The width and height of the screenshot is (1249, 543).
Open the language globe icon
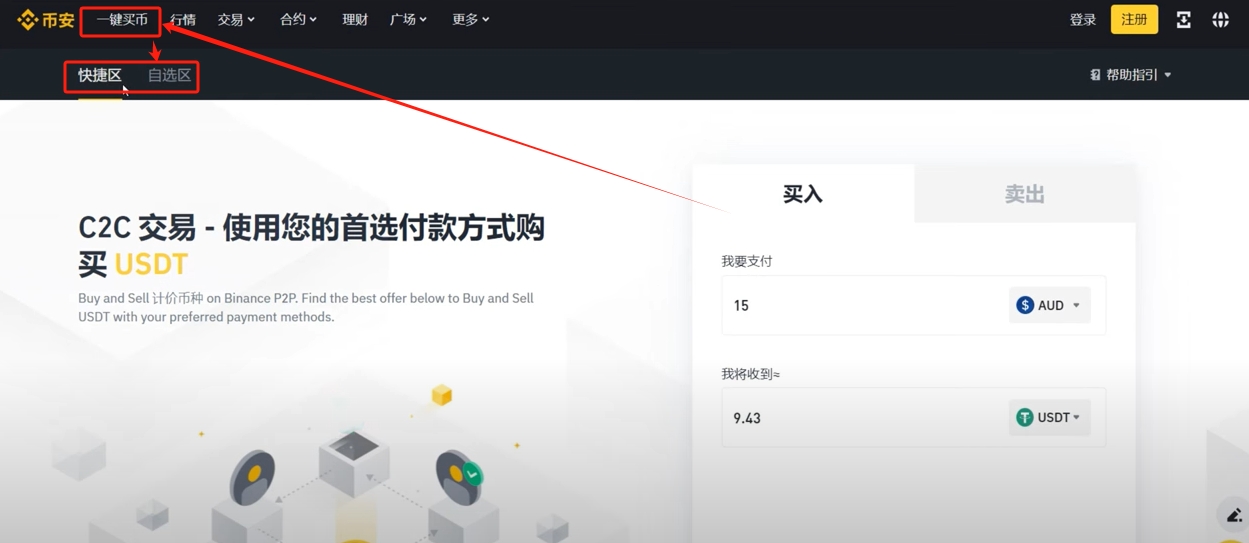[x=1220, y=20]
